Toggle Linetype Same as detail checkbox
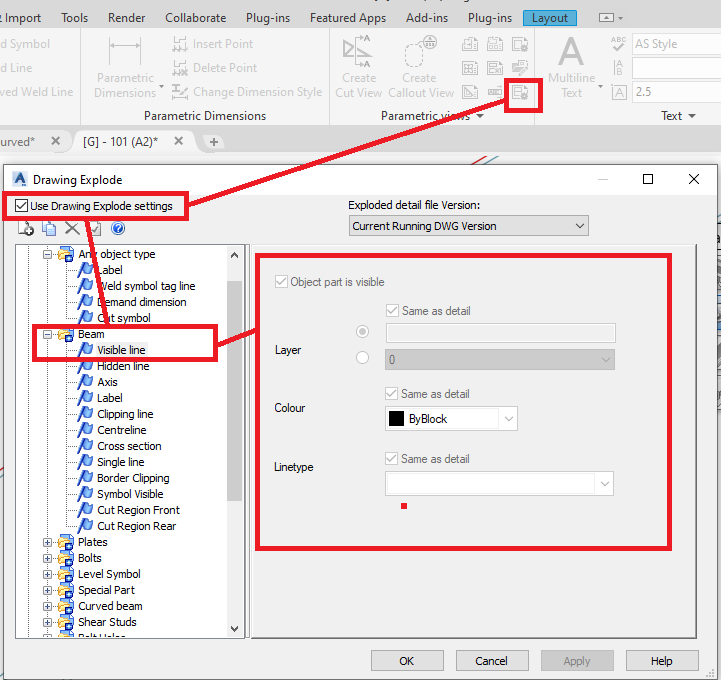Image resolution: width=721 pixels, height=680 pixels. tap(391, 458)
